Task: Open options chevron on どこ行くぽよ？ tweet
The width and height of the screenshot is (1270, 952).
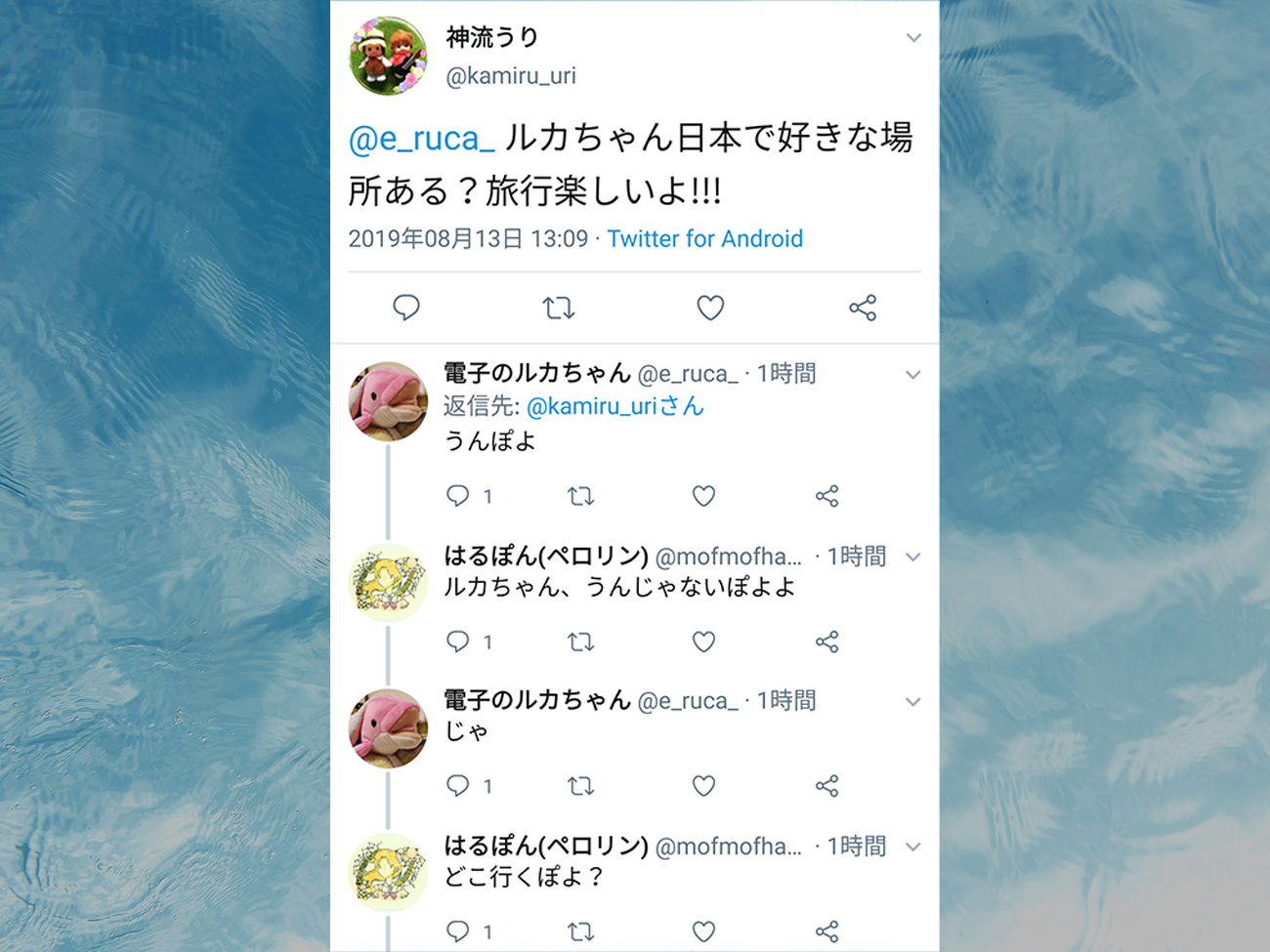Action: tap(912, 847)
